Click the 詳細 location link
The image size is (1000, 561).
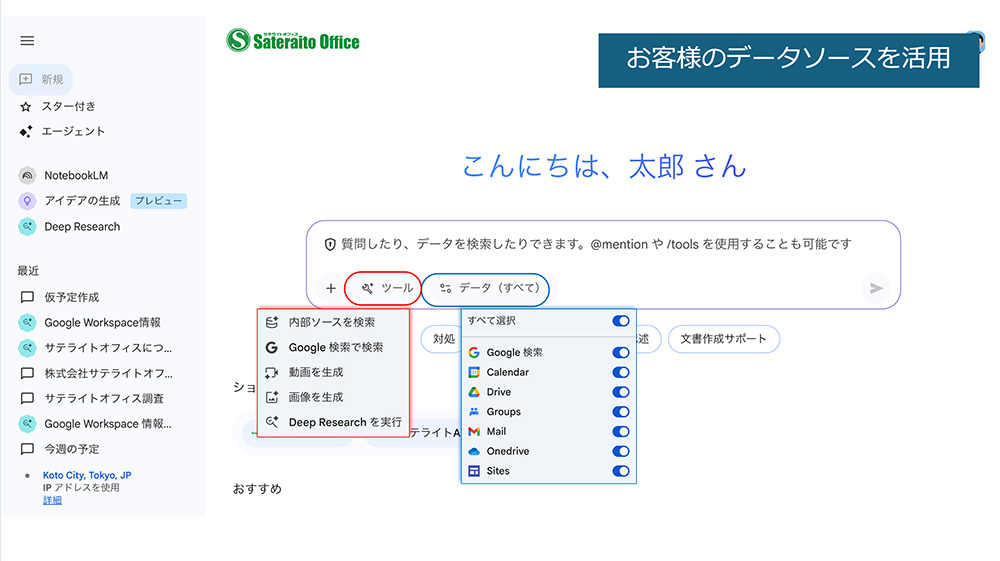tap(52, 500)
